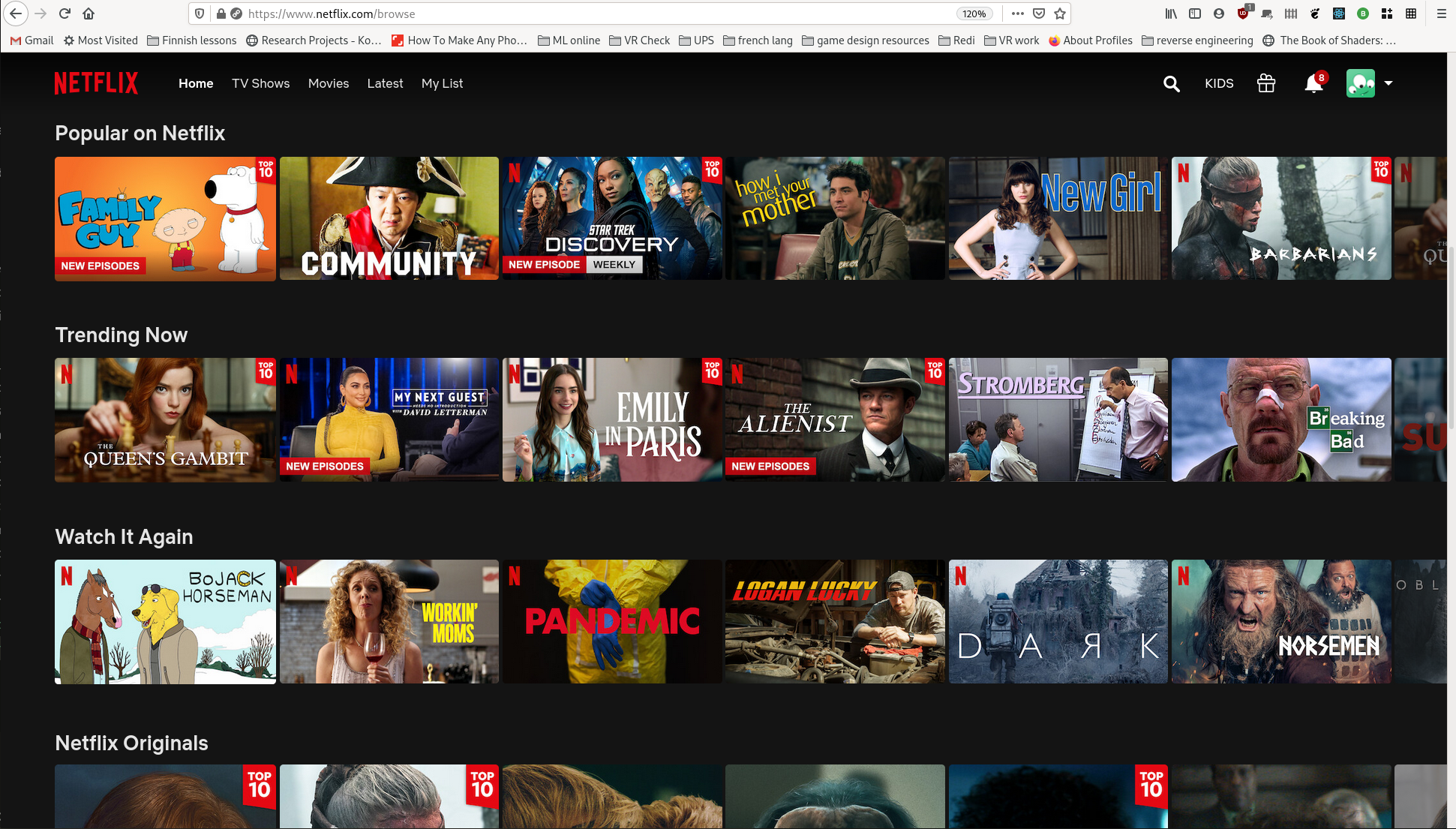Expand game design resources folder
This screenshot has height=829, width=1456.
click(x=865, y=41)
